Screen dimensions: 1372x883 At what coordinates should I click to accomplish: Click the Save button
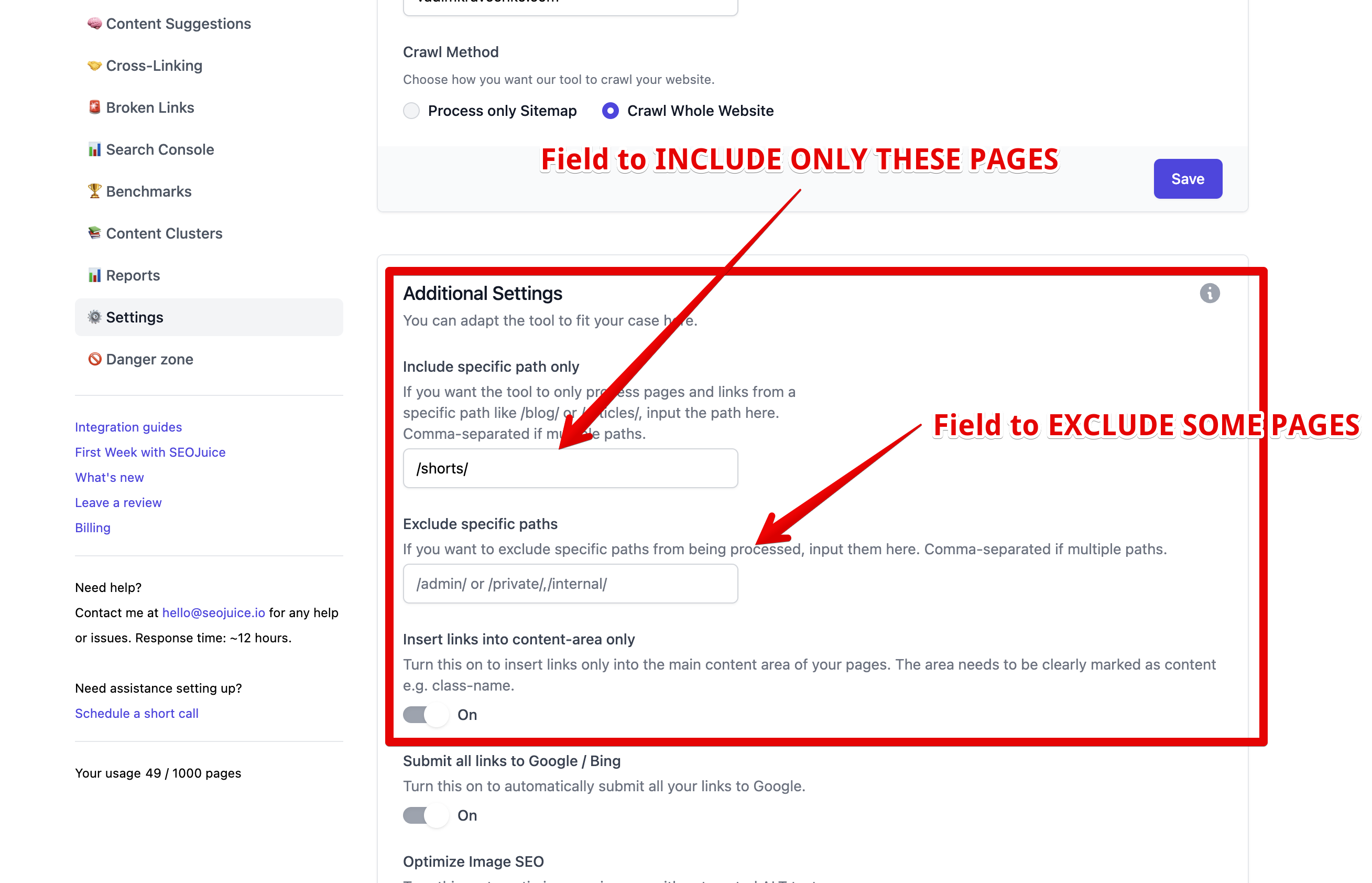pyautogui.click(x=1188, y=178)
